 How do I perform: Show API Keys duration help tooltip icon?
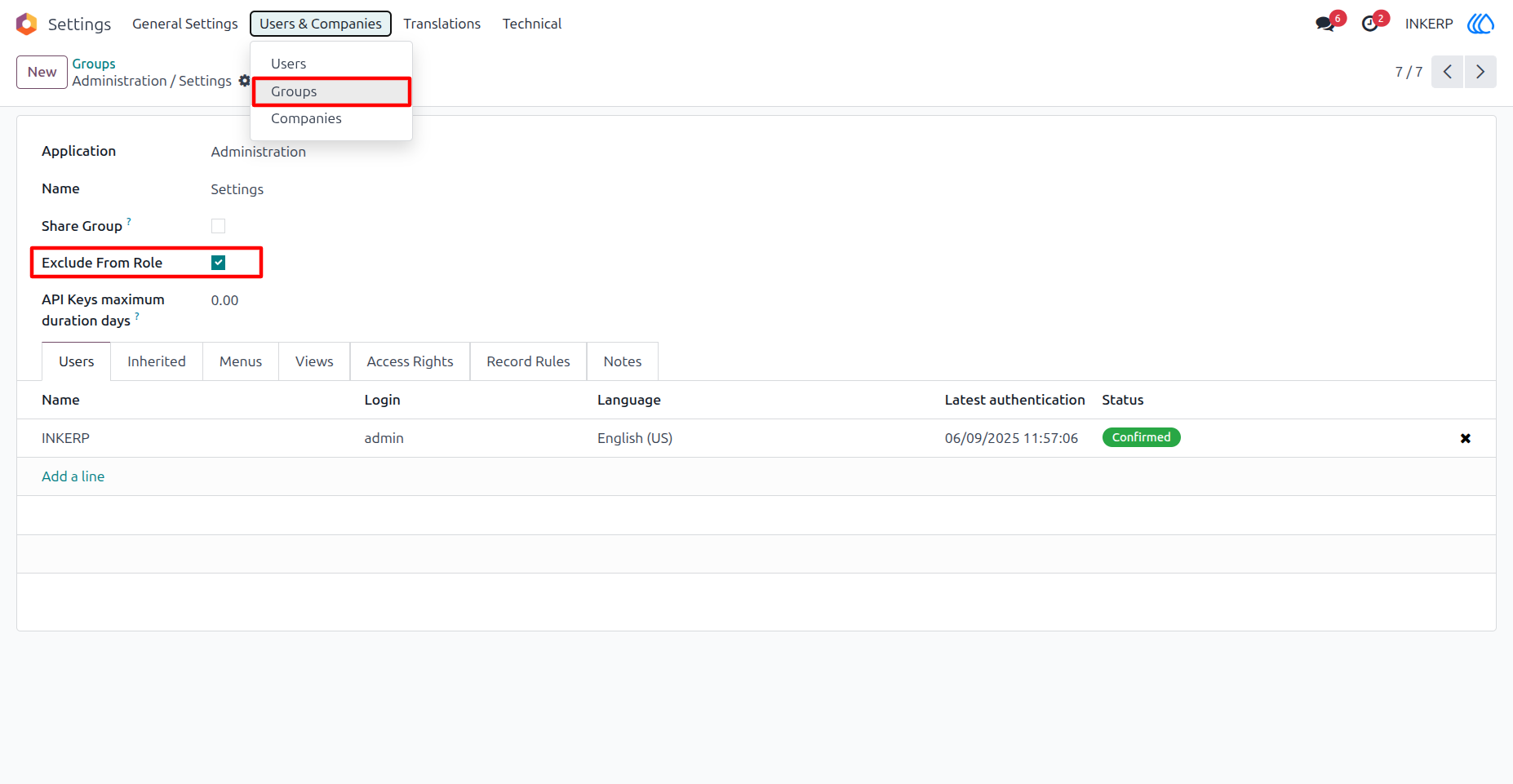137,316
